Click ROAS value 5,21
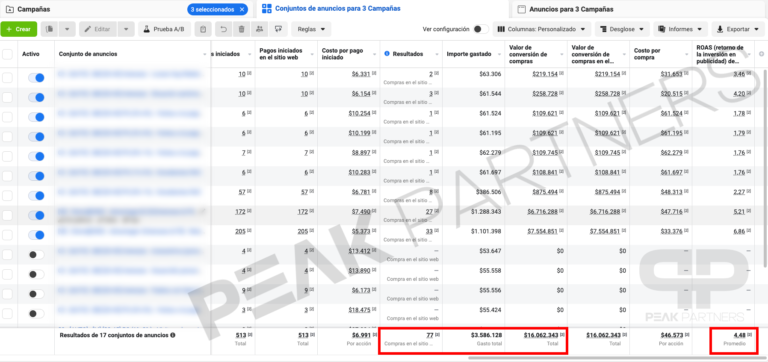This screenshot has width=768, height=362. 738,212
